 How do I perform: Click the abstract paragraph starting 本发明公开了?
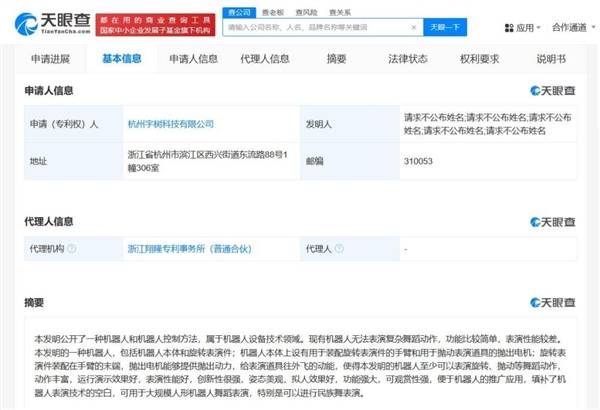point(300,366)
